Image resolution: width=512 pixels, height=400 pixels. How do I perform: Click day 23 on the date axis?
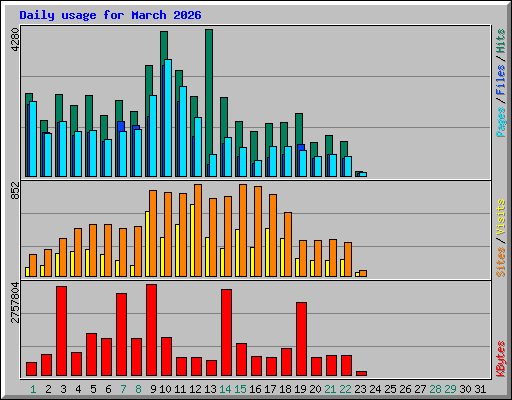(x=360, y=389)
